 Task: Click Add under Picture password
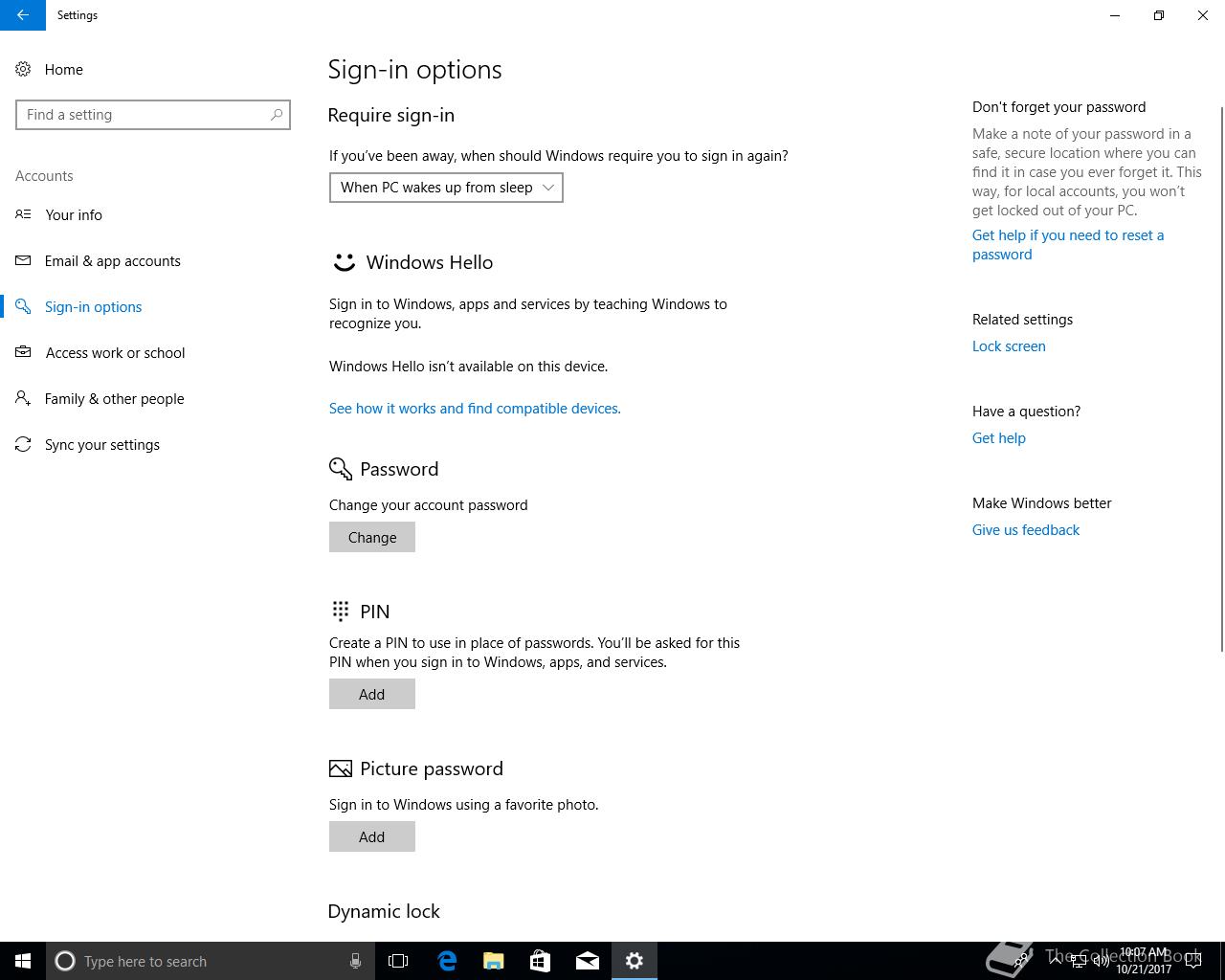[x=372, y=836]
